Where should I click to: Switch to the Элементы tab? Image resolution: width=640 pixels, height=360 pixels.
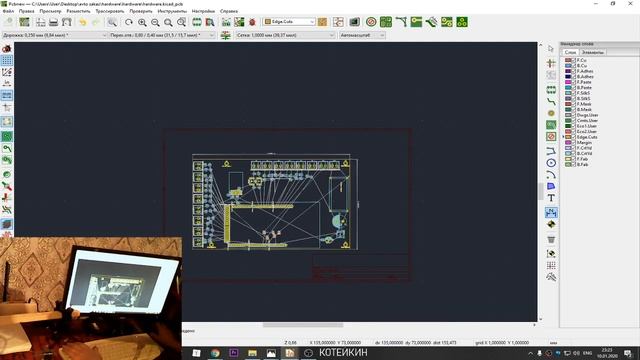tap(592, 52)
